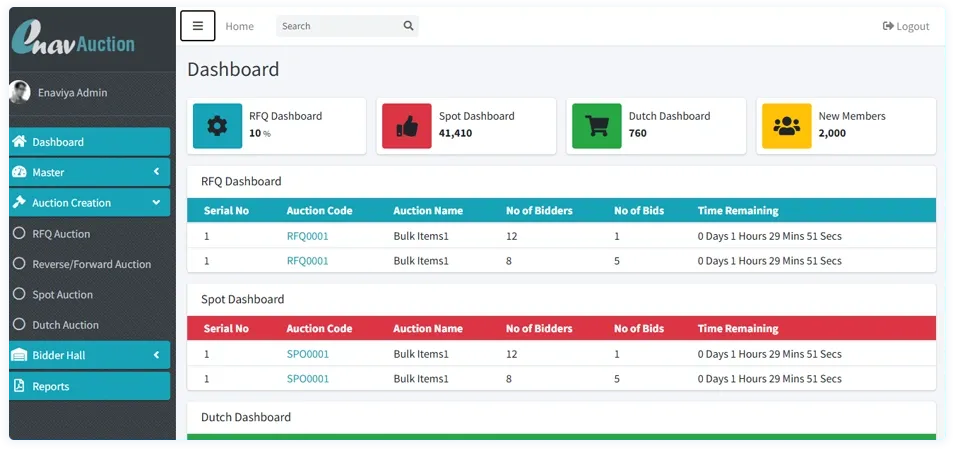Select the Reverse/Forward Auction circle marker

[19, 264]
